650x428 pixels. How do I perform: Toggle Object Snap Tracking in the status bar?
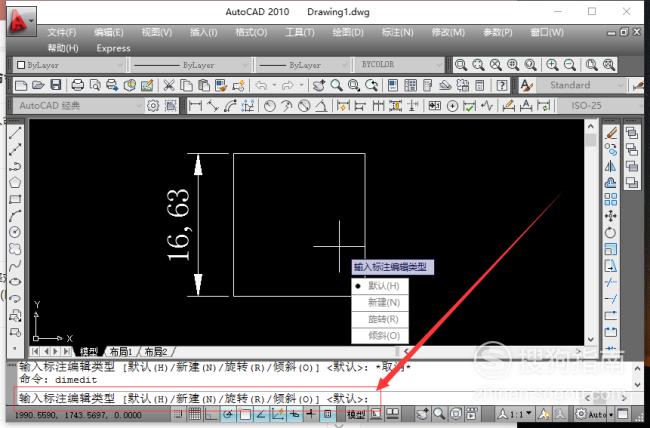pyautogui.click(x=261, y=414)
